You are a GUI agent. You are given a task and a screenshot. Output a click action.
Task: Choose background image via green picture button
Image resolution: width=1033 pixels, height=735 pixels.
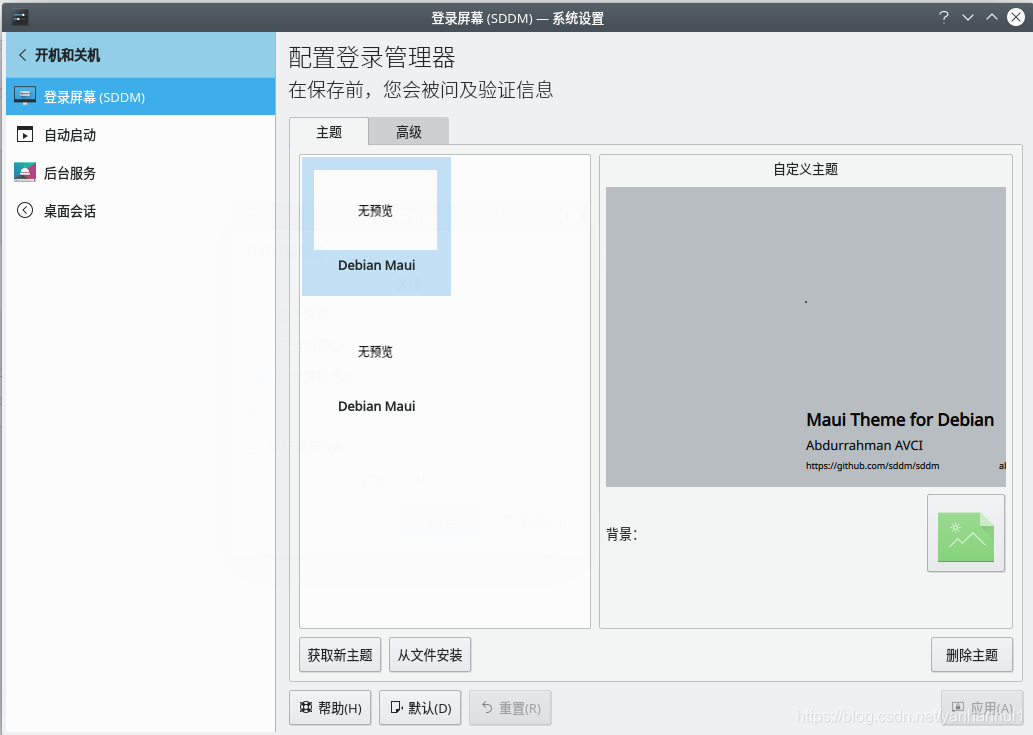click(x=966, y=533)
